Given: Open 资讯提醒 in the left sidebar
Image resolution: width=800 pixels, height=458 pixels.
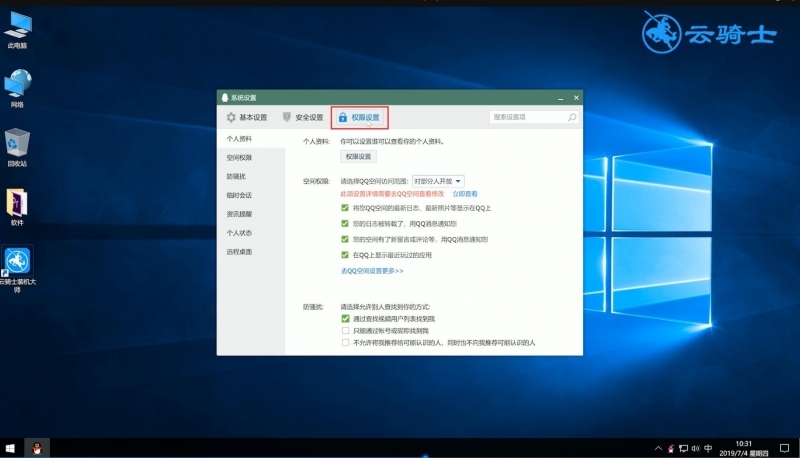Looking at the screenshot, I should 251,214.
